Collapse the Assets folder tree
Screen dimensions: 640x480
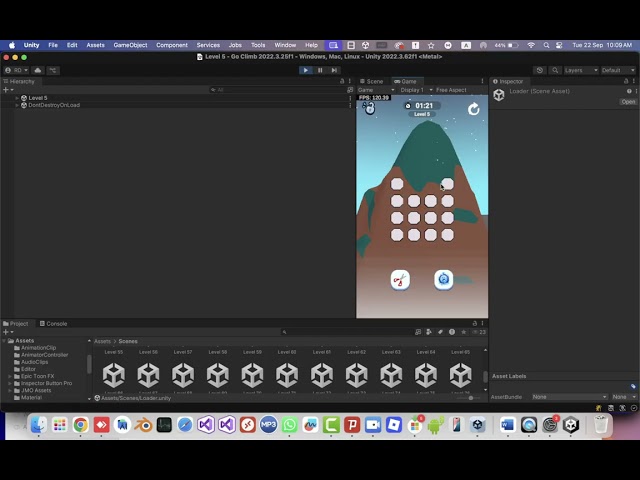(4, 340)
